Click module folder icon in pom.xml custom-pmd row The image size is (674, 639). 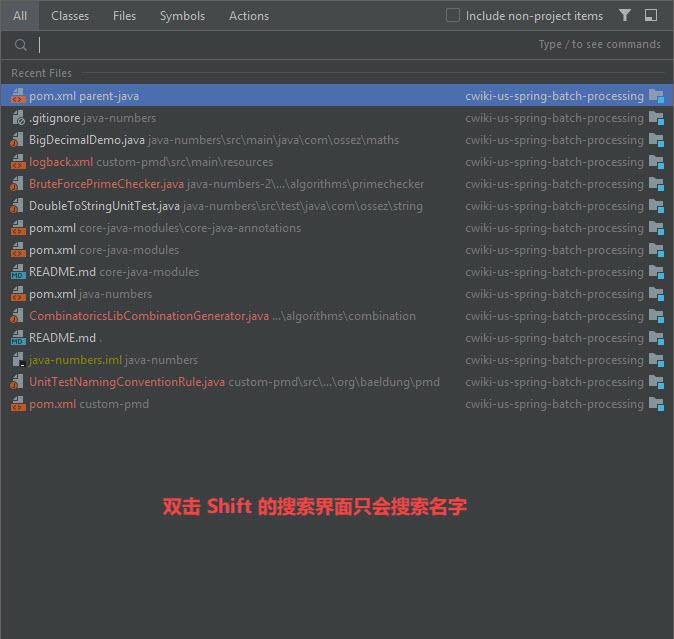[x=656, y=404]
